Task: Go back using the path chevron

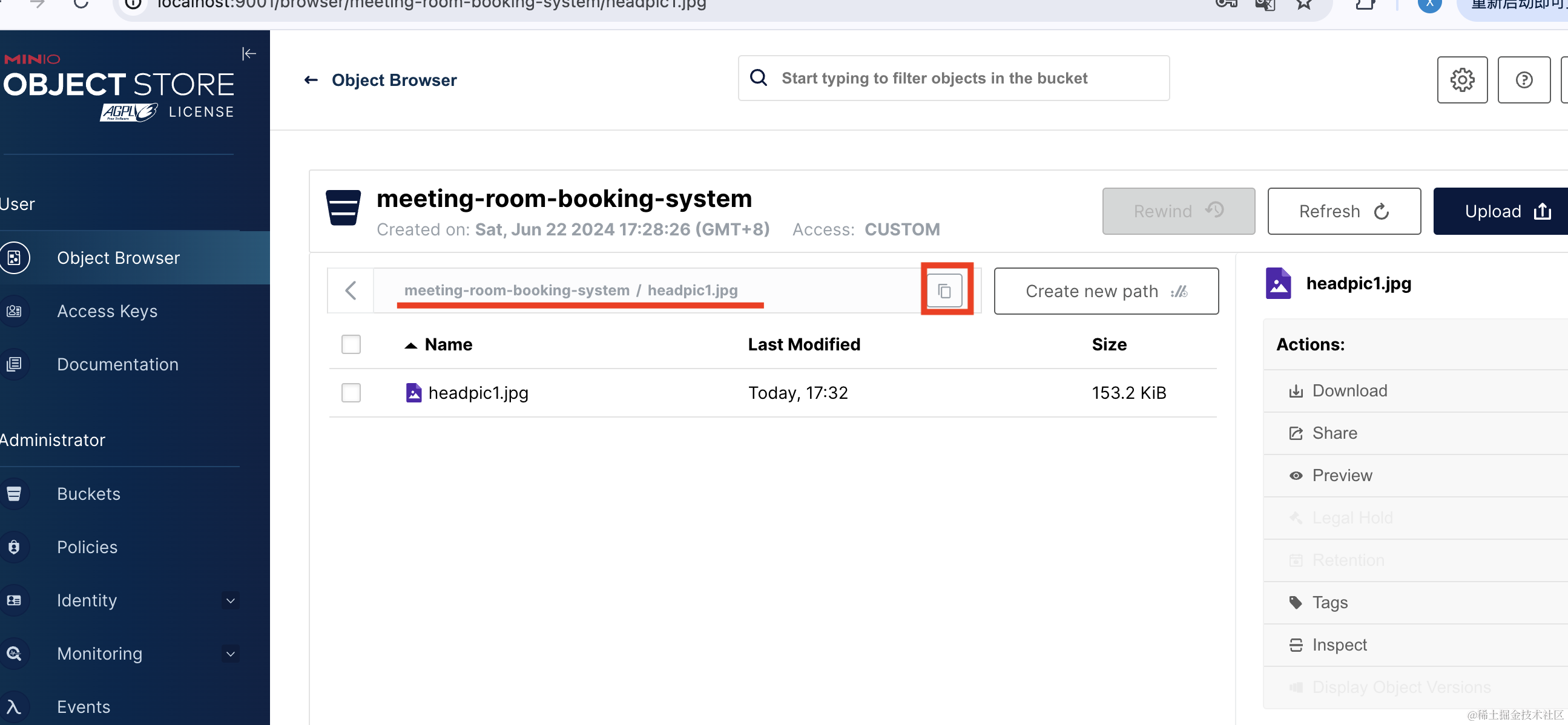Action: coord(351,290)
